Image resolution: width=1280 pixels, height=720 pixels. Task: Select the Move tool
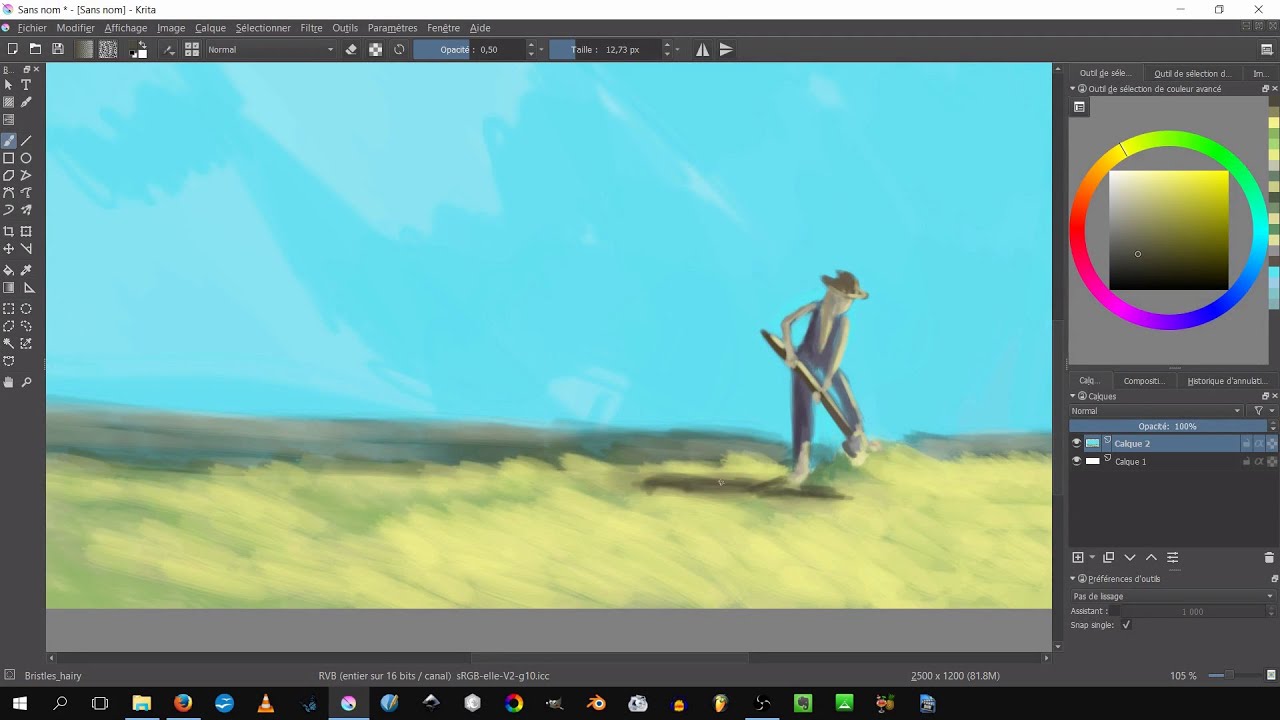pos(9,248)
